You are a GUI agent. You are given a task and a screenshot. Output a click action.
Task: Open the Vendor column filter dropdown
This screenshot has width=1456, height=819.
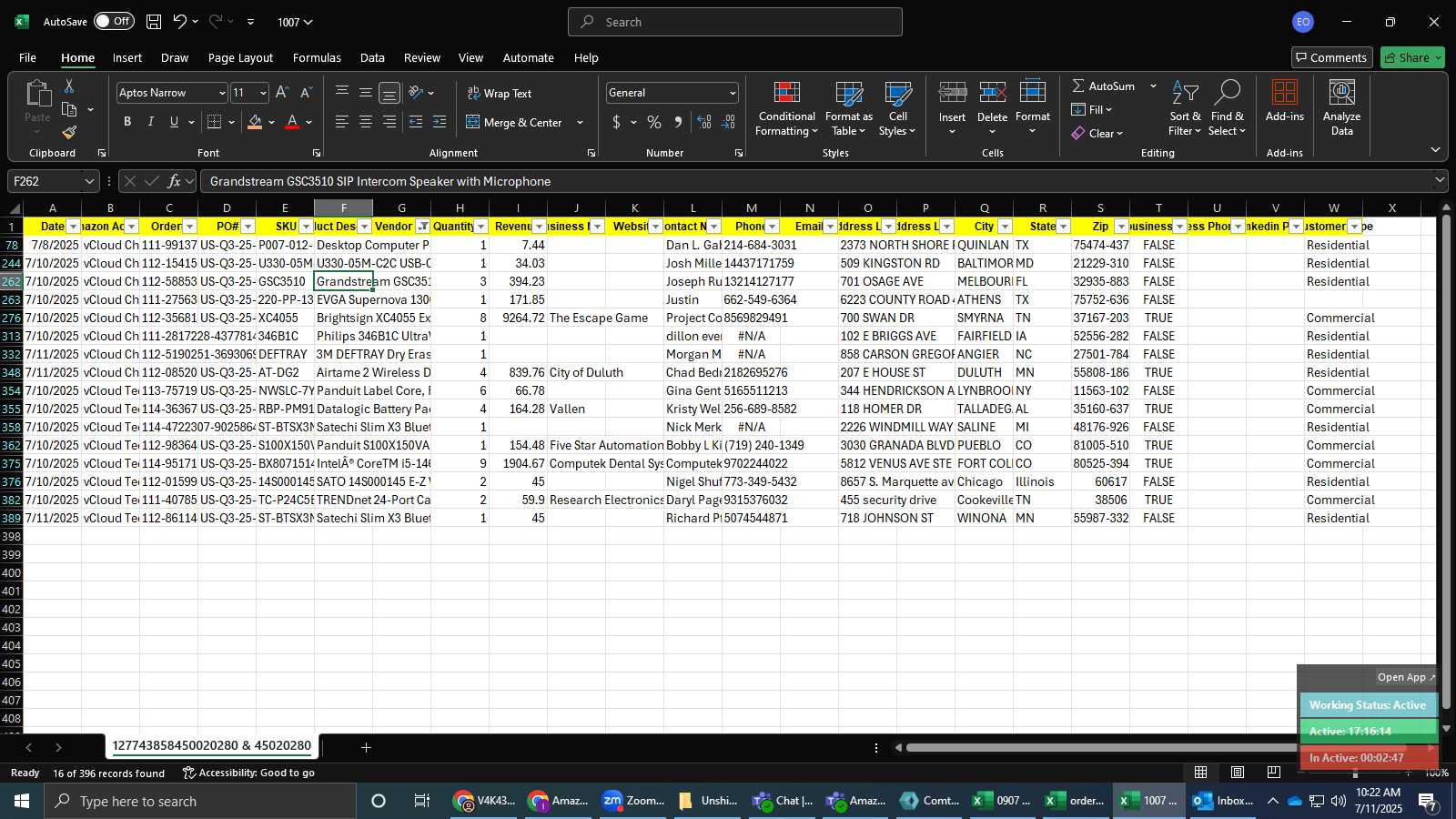(423, 227)
